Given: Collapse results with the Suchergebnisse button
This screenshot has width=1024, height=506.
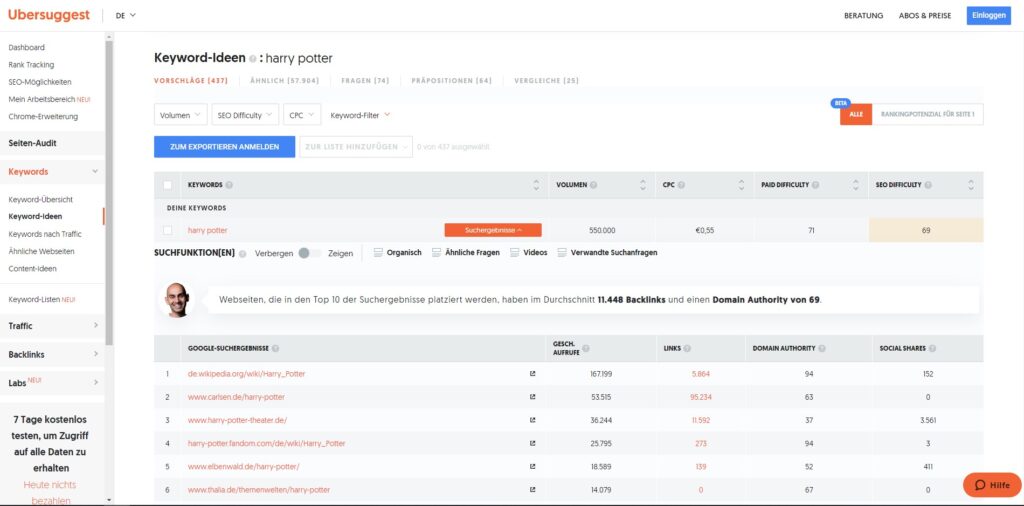Looking at the screenshot, I should 493,230.
